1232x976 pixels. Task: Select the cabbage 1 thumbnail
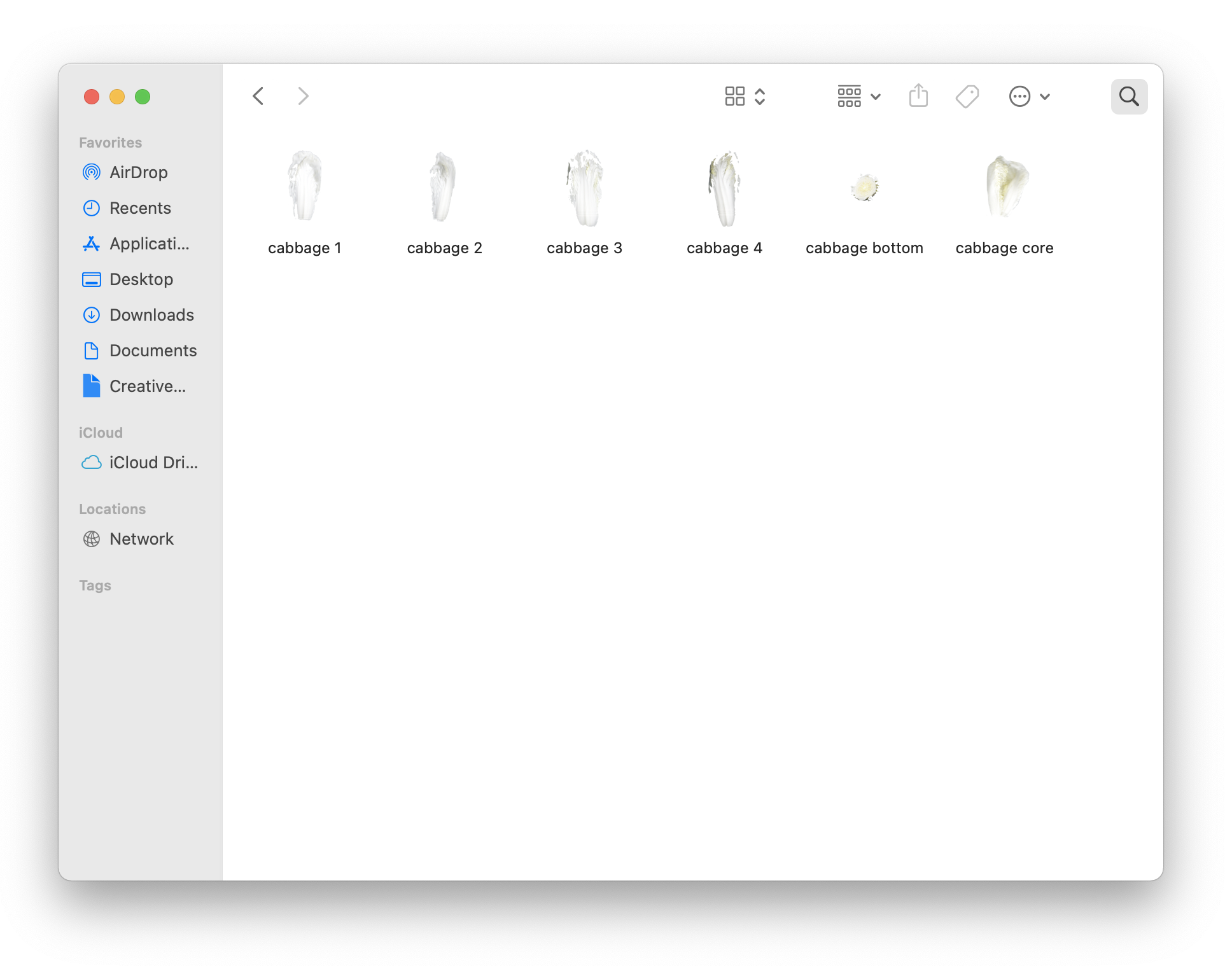pyautogui.click(x=304, y=186)
